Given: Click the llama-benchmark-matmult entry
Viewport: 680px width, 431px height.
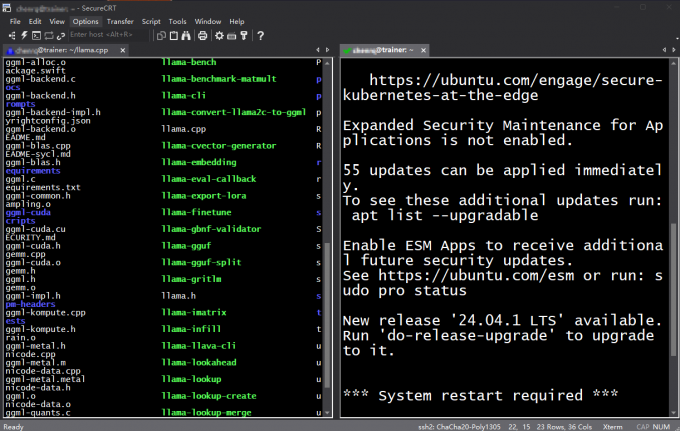Looking at the screenshot, I should [219, 79].
